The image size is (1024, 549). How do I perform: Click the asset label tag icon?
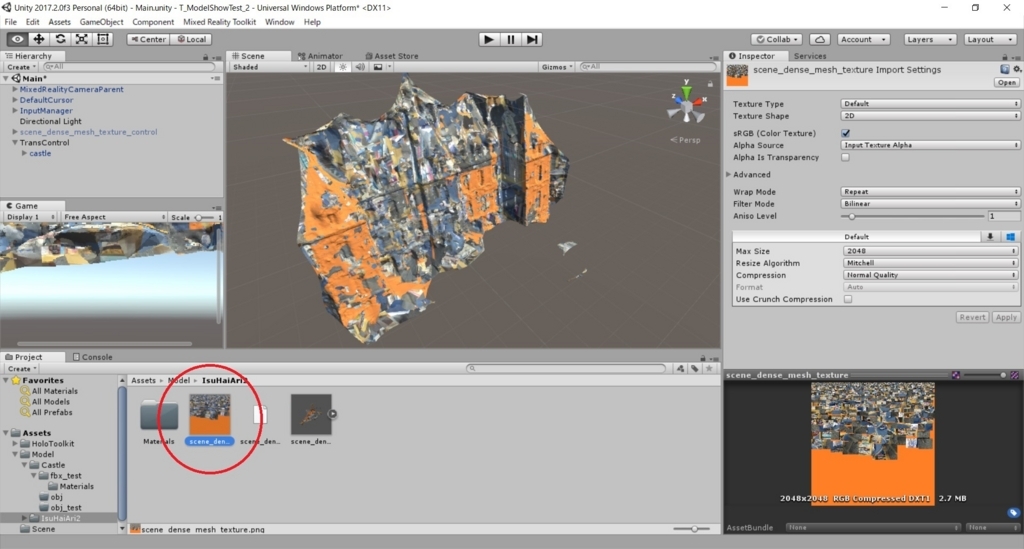(1013, 512)
